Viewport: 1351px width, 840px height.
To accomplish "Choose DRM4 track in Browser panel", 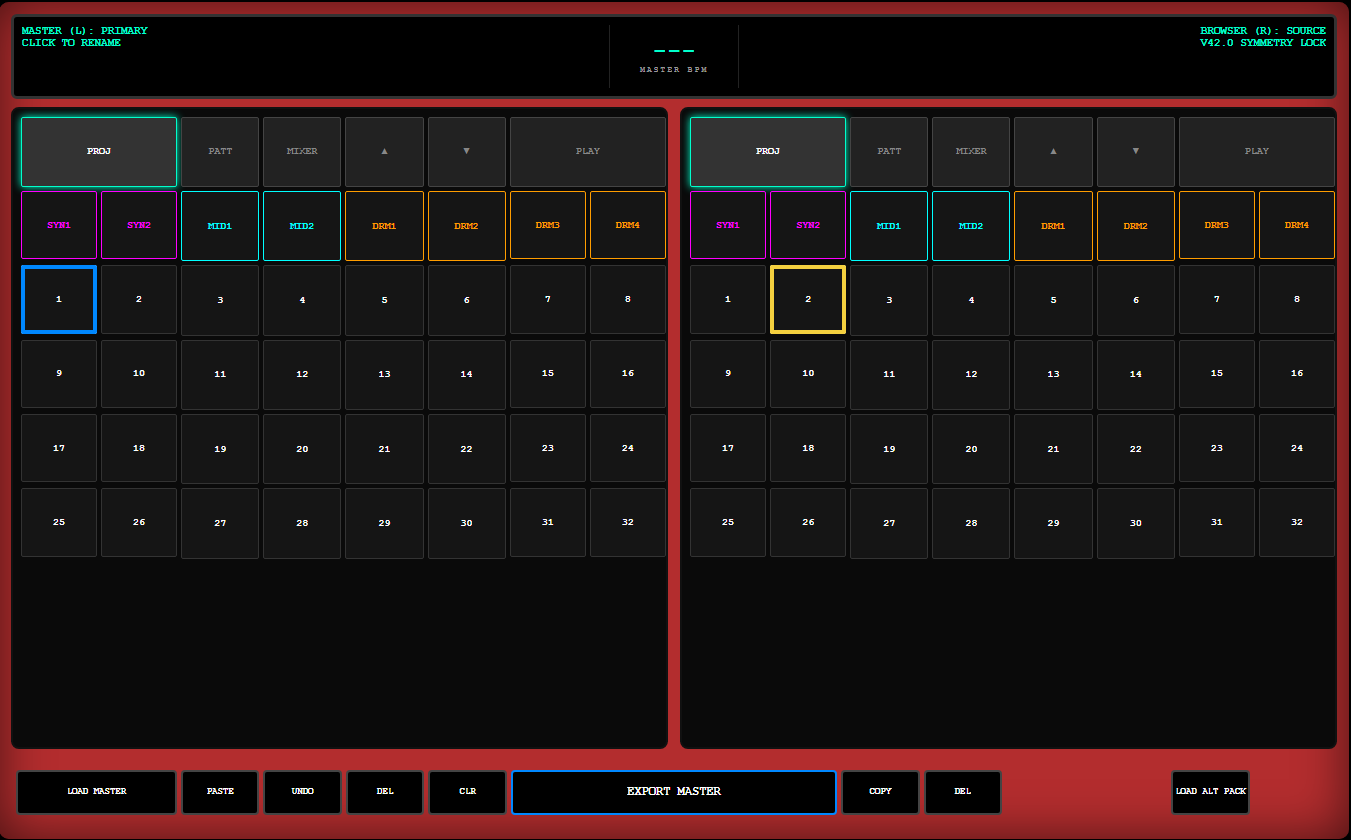I will click(1297, 225).
